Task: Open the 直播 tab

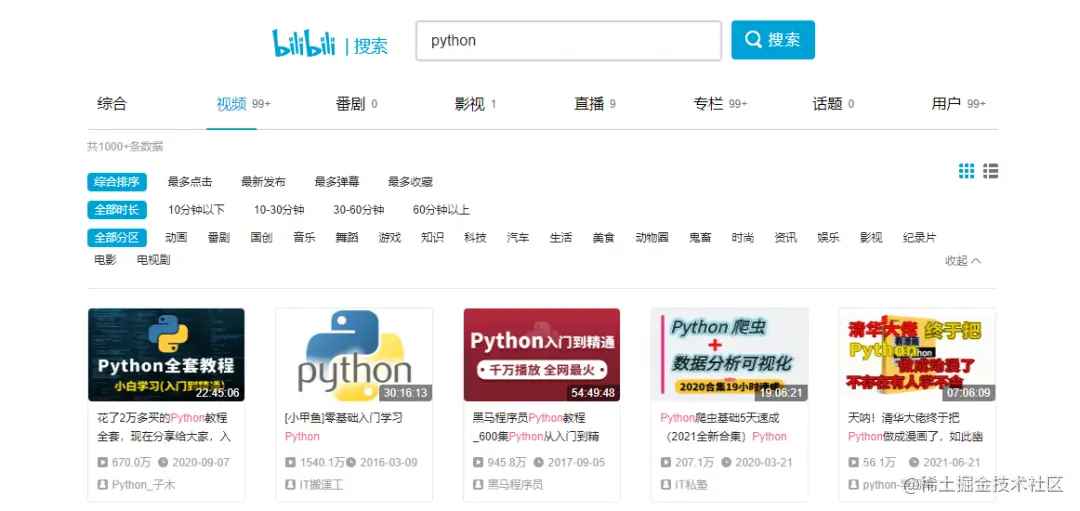Action: (x=595, y=104)
